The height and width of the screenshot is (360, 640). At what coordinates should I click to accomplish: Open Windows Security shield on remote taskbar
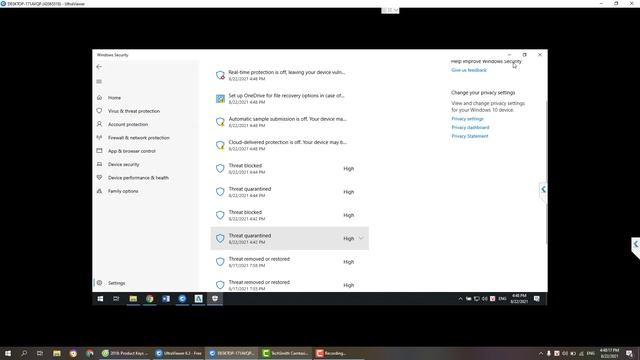[215, 299]
